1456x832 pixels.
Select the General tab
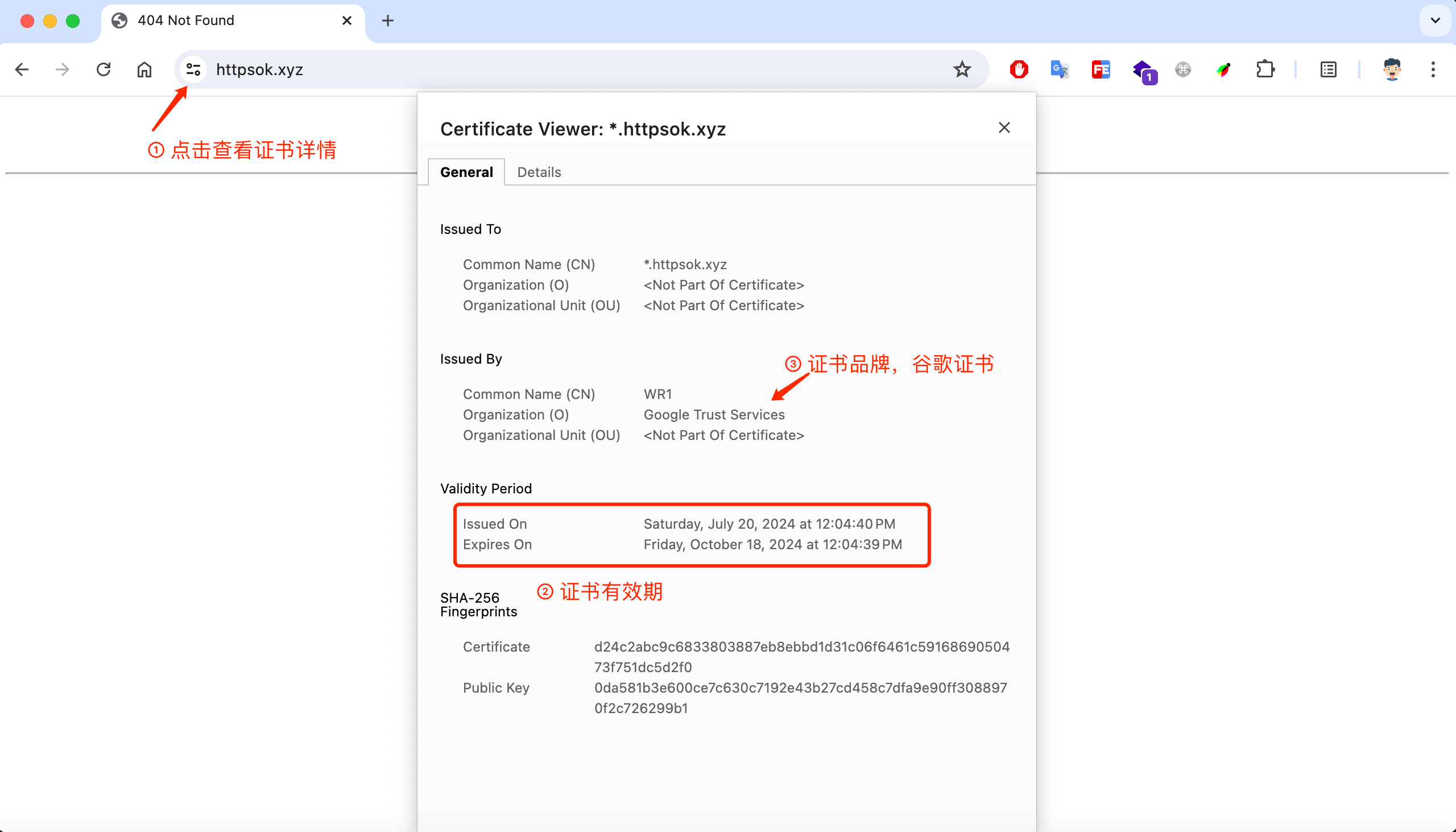(466, 172)
